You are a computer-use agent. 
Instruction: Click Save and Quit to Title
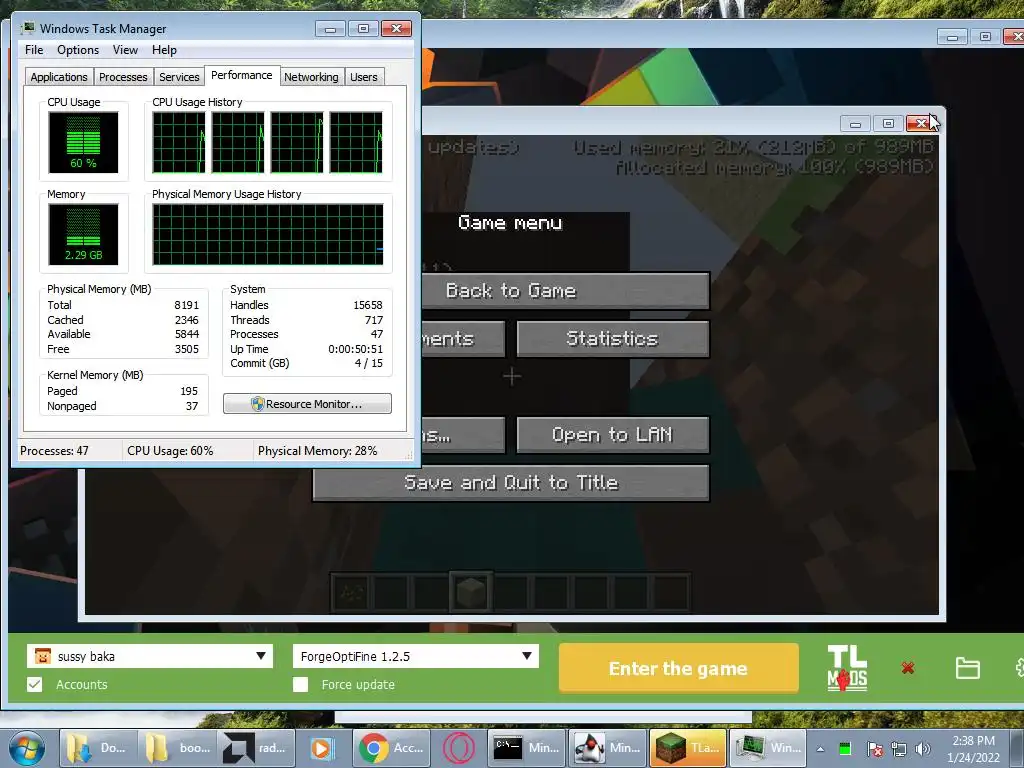click(x=511, y=483)
